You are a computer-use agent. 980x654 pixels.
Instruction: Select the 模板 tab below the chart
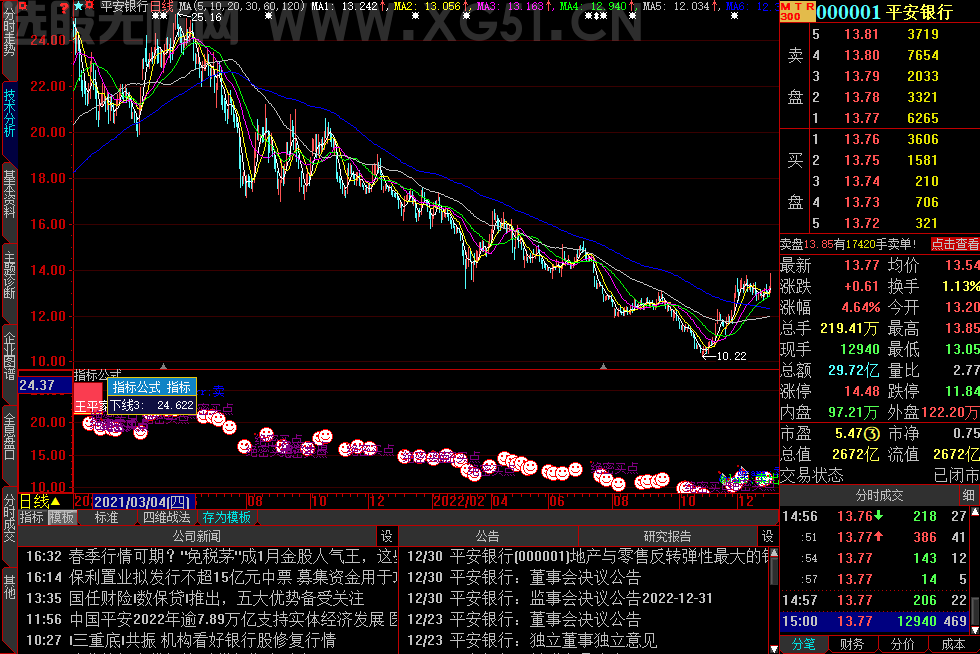(62, 518)
